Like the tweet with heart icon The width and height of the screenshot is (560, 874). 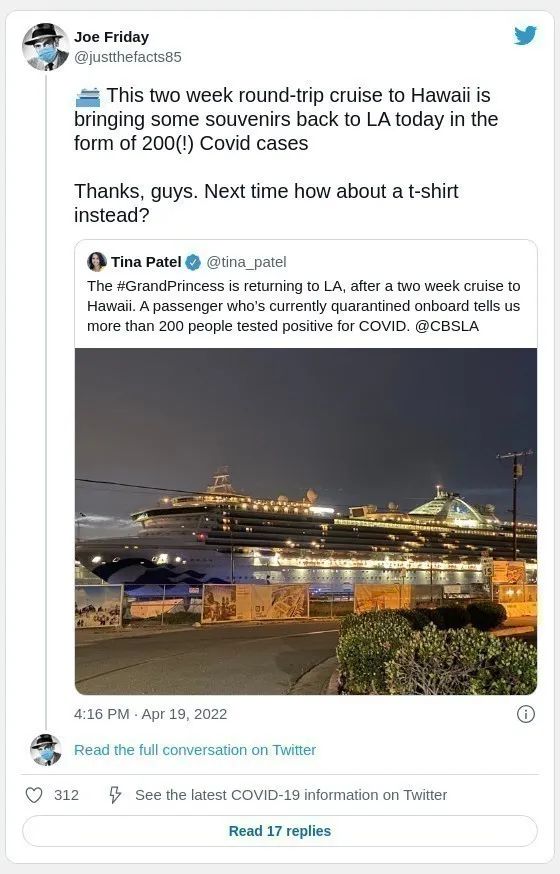[34, 795]
